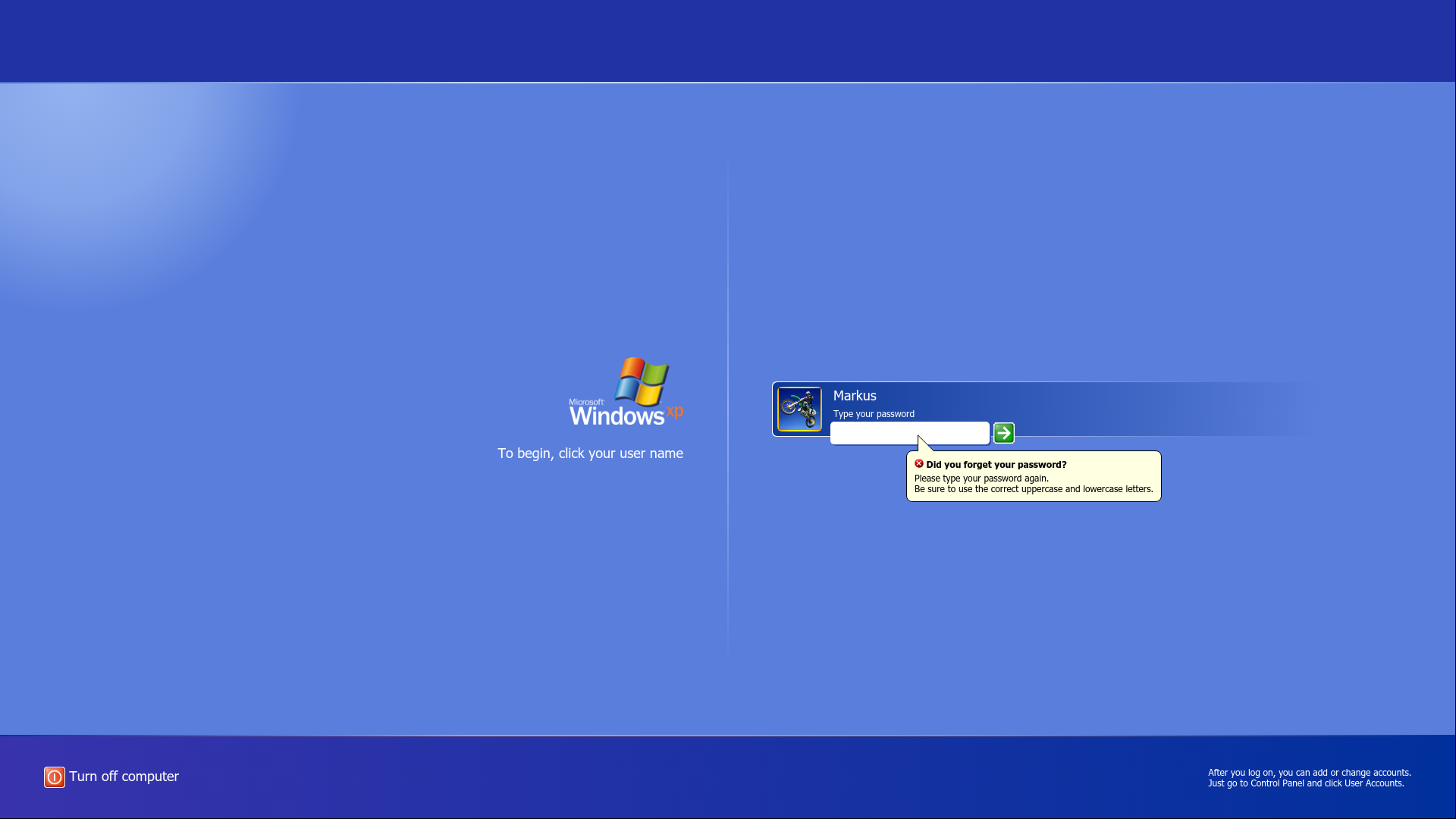This screenshot has width=1456, height=819.
Task: Click the red Turn off computer power icon
Action: 54,777
